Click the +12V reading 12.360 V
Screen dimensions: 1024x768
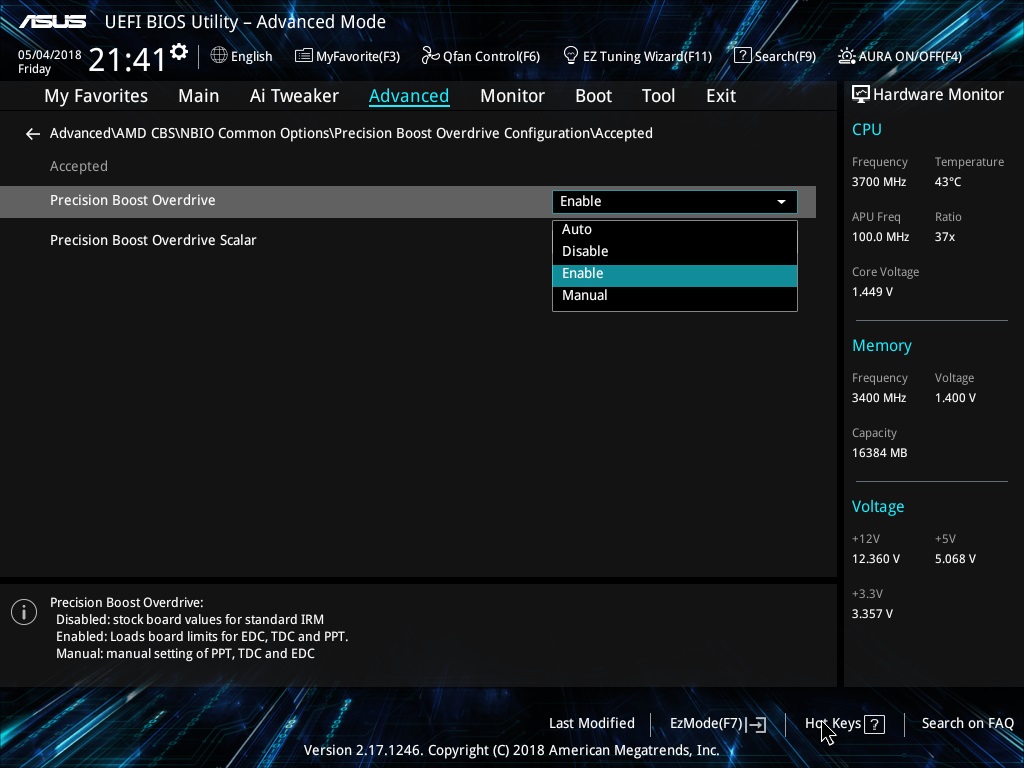pos(876,559)
